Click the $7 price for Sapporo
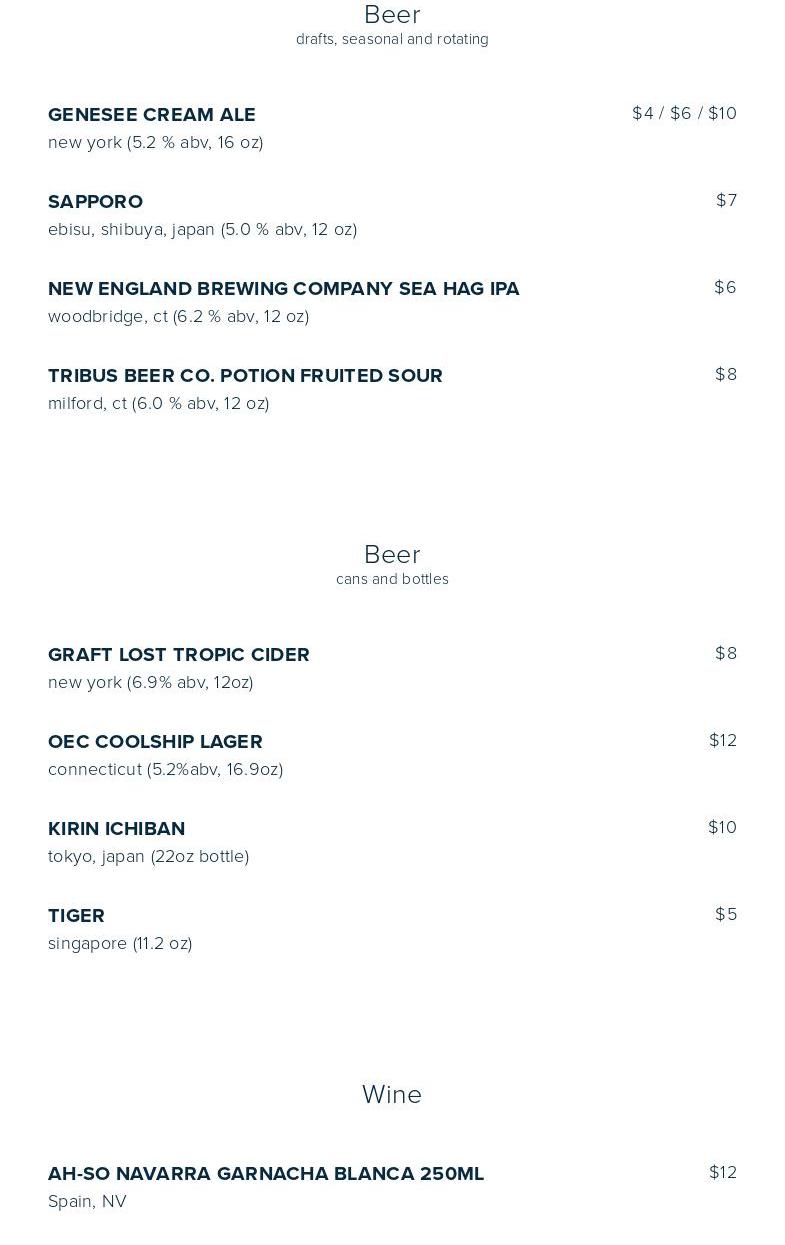This screenshot has width=785, height=1245. click(726, 201)
